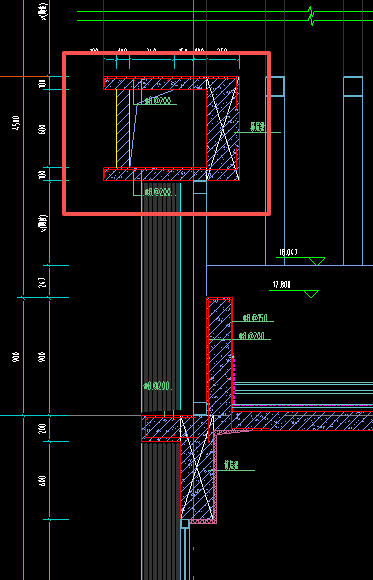Select the dark gray striped louver column
The width and height of the screenshot is (373, 580).
161,296
